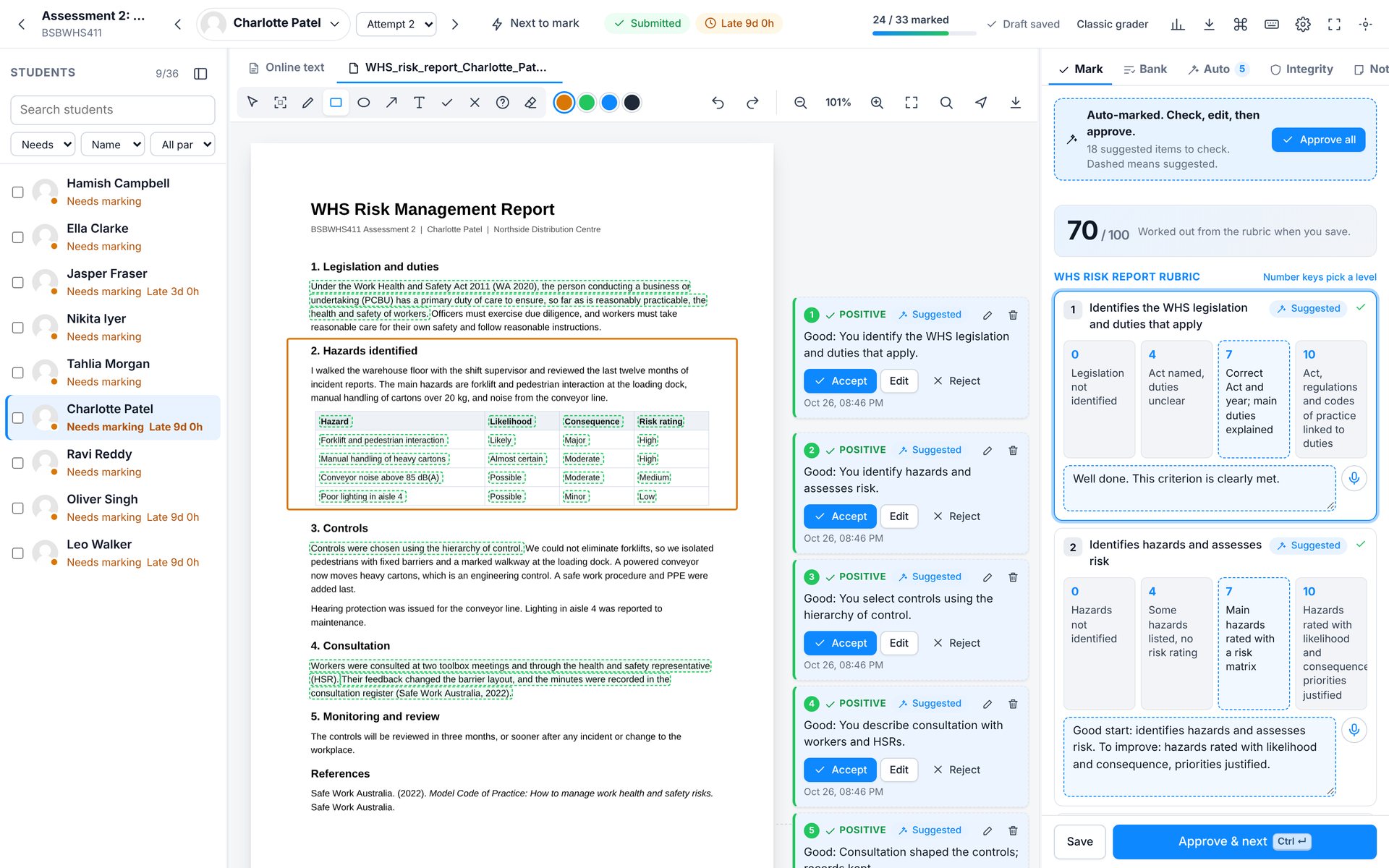Choose the question mark stamp tool
Viewport: 1389px width, 868px height.
pyautogui.click(x=503, y=103)
